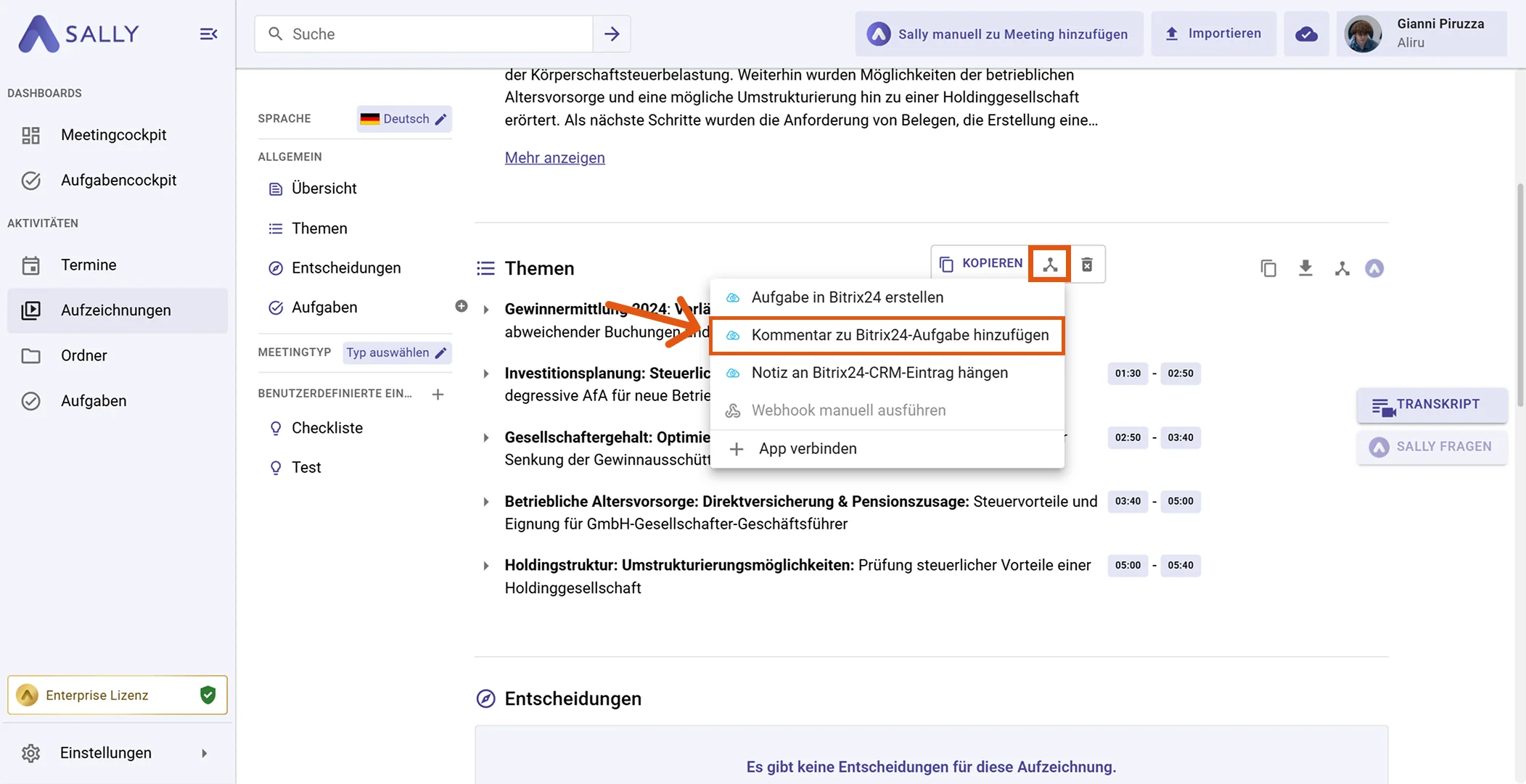Delete topic via trash icon
This screenshot has width=1526, height=784.
[x=1086, y=264]
